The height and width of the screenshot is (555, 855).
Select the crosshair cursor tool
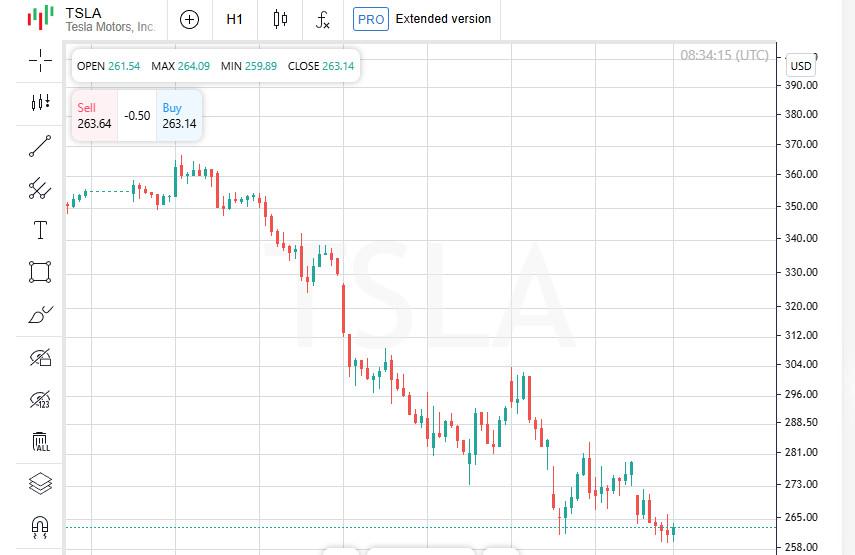[x=40, y=61]
